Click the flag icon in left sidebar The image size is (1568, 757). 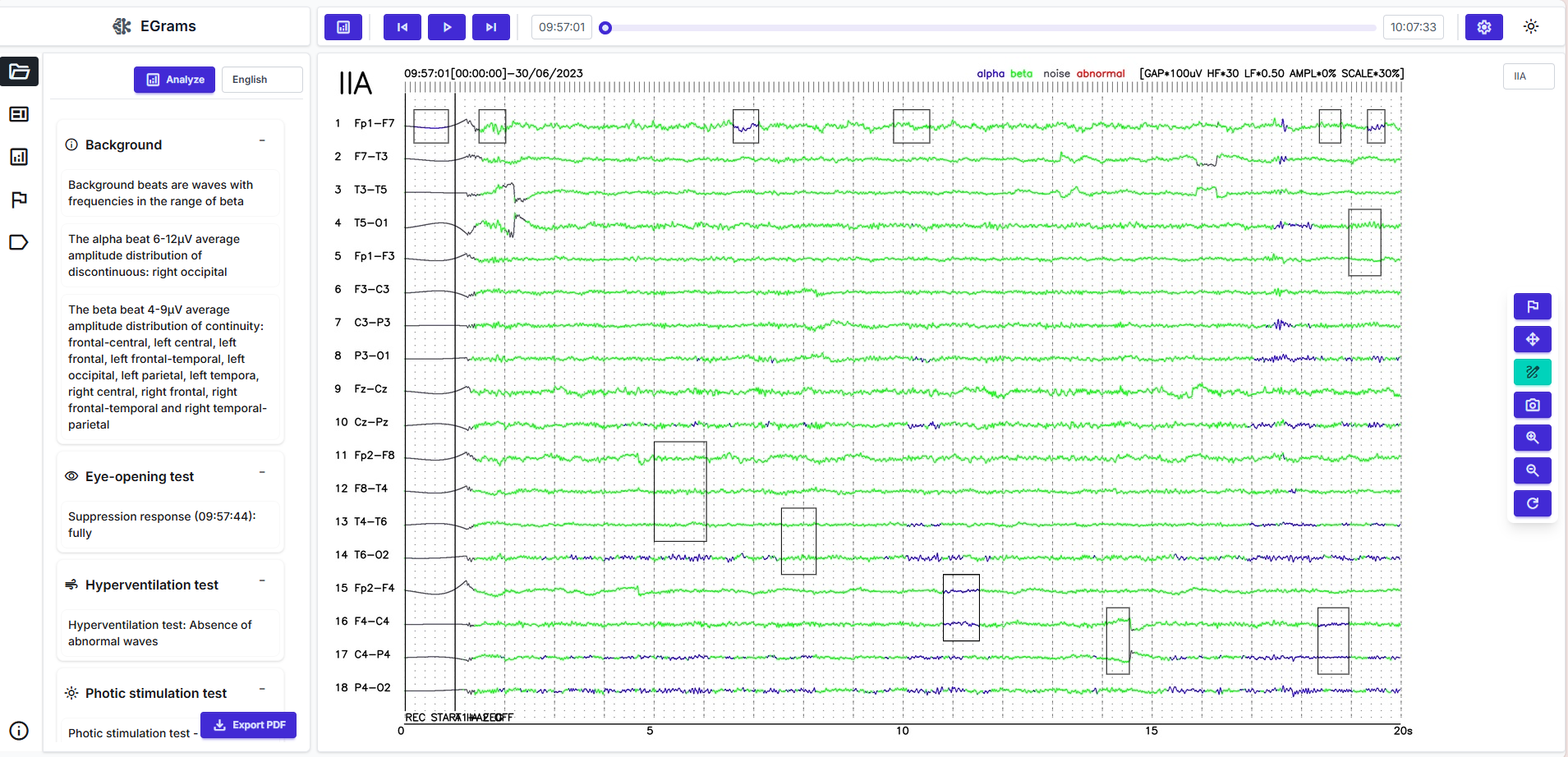pos(19,200)
